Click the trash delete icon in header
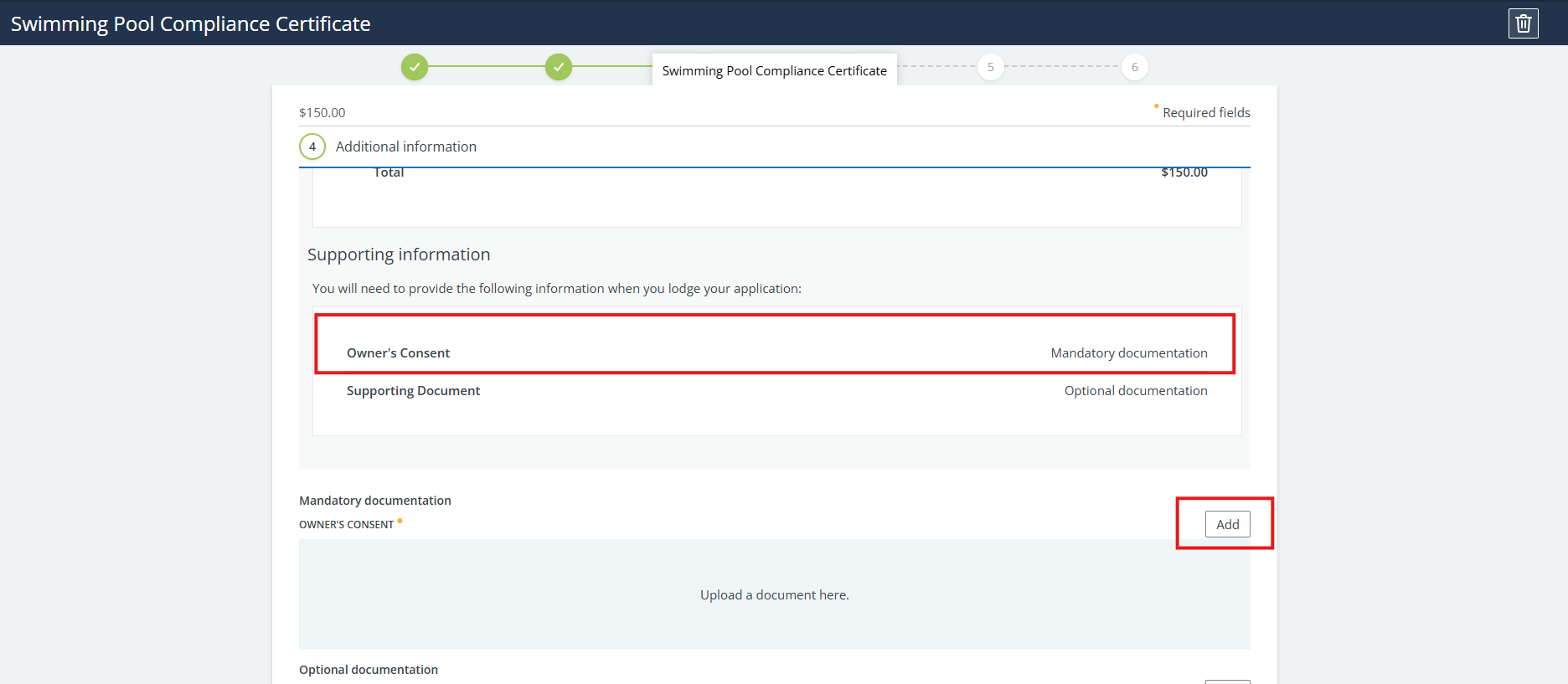 [1523, 23]
